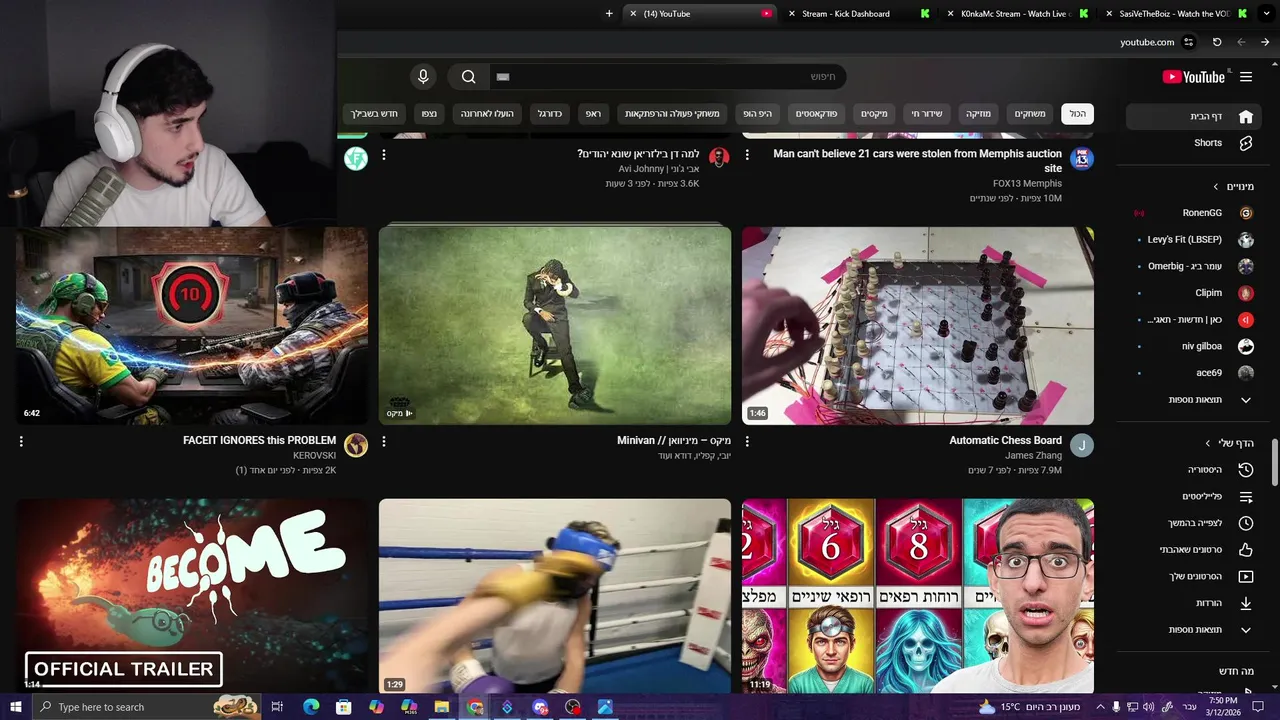Play the Automatic Chess Board thumbnail
Viewport: 1280px width, 720px height.
(918, 326)
